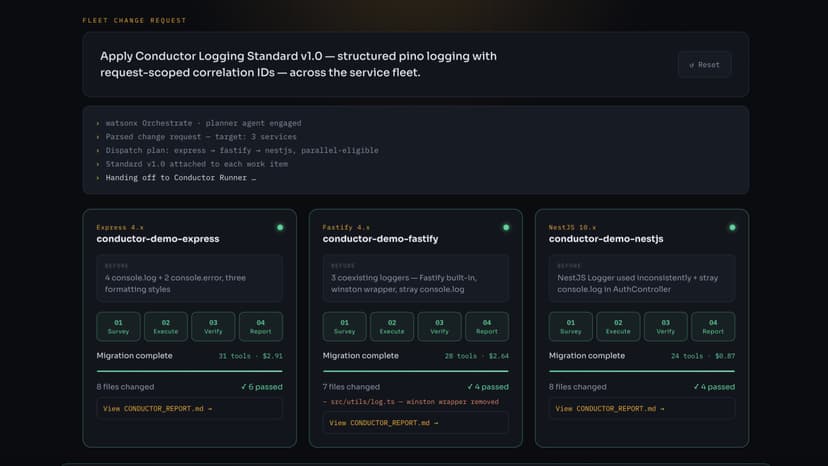Image resolution: width=828 pixels, height=466 pixels.
Task: Click 'Migration complete' in fastify card
Action: pyautogui.click(x=360, y=356)
